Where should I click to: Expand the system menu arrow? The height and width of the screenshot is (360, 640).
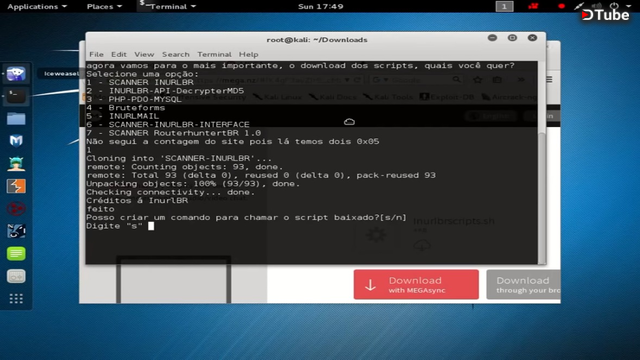629,6
